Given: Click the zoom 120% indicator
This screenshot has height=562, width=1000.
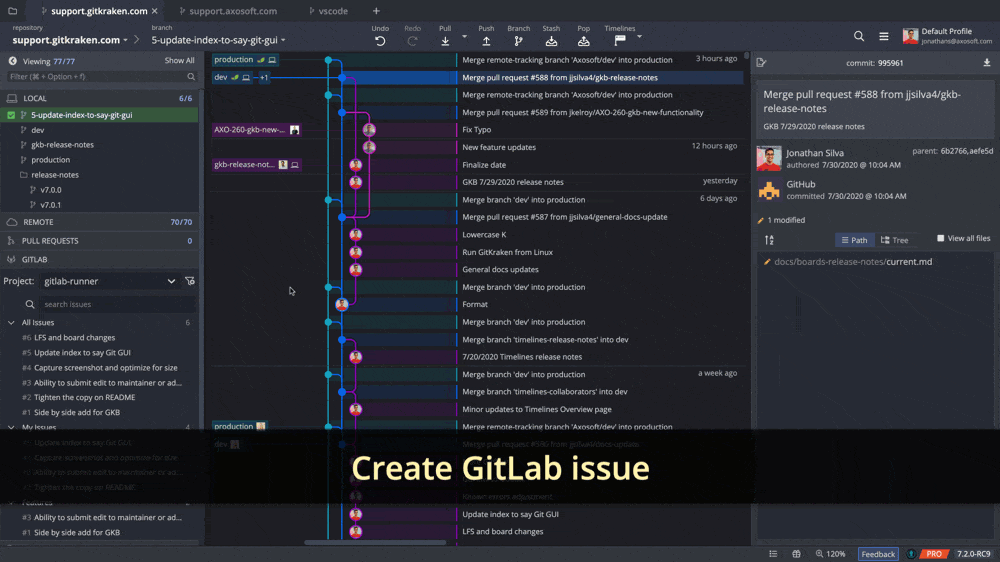Looking at the screenshot, I should 830,554.
